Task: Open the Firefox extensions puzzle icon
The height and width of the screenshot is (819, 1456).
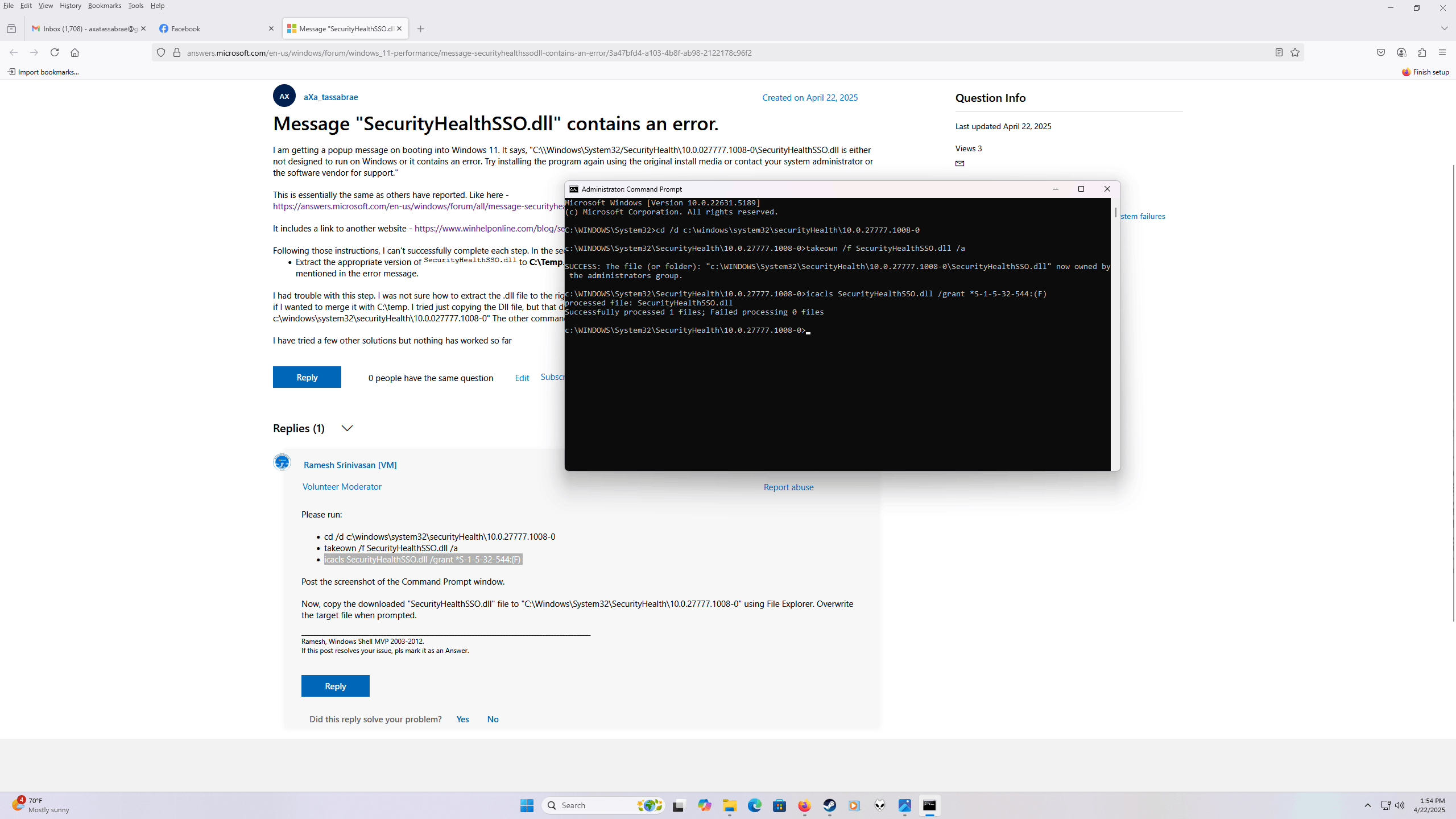Action: click(x=1422, y=52)
